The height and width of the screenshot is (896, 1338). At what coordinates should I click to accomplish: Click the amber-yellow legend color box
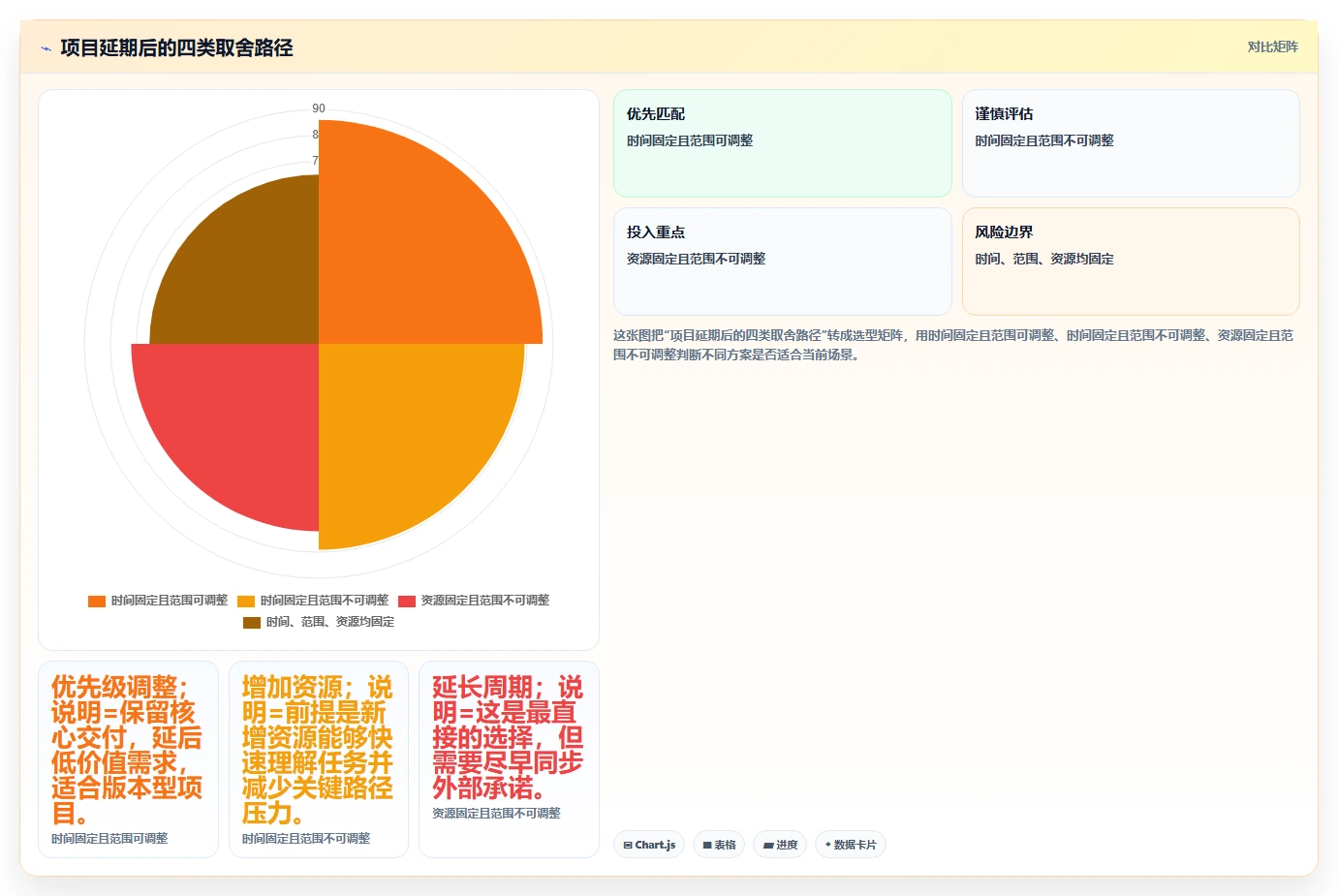246,601
